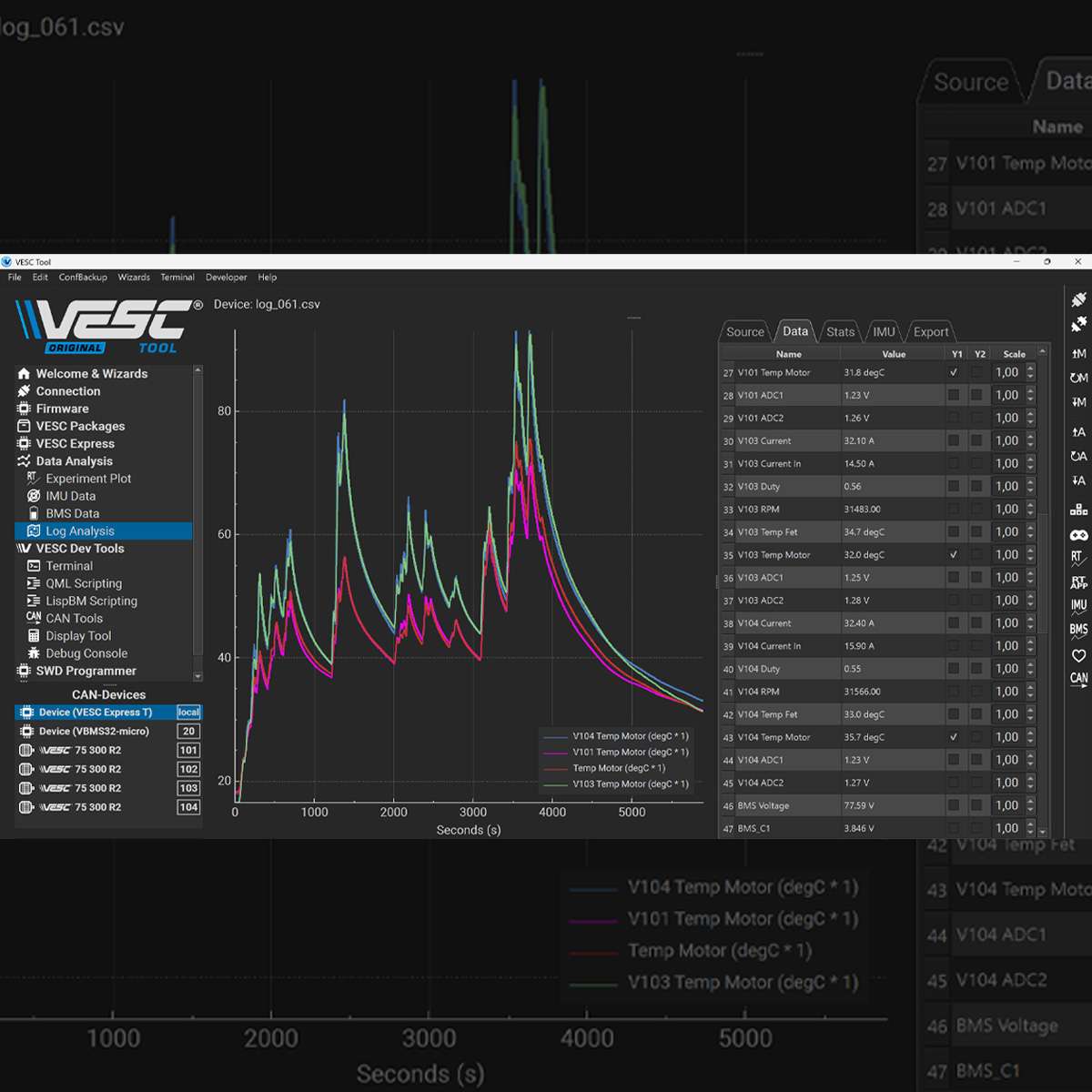Switch to the IMU tab
The width and height of the screenshot is (1092, 1092).
point(884,332)
